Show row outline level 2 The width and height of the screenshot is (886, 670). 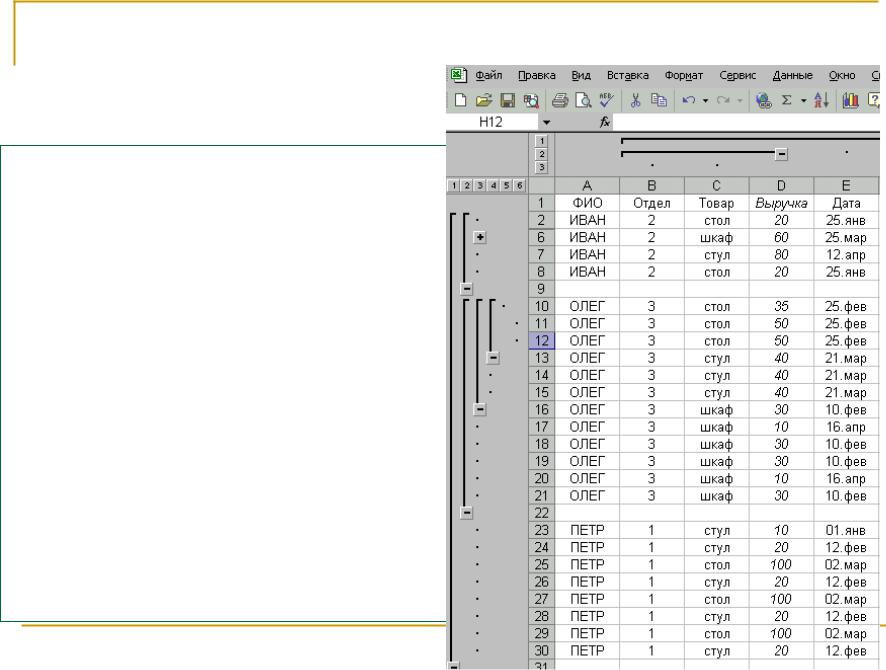point(467,185)
